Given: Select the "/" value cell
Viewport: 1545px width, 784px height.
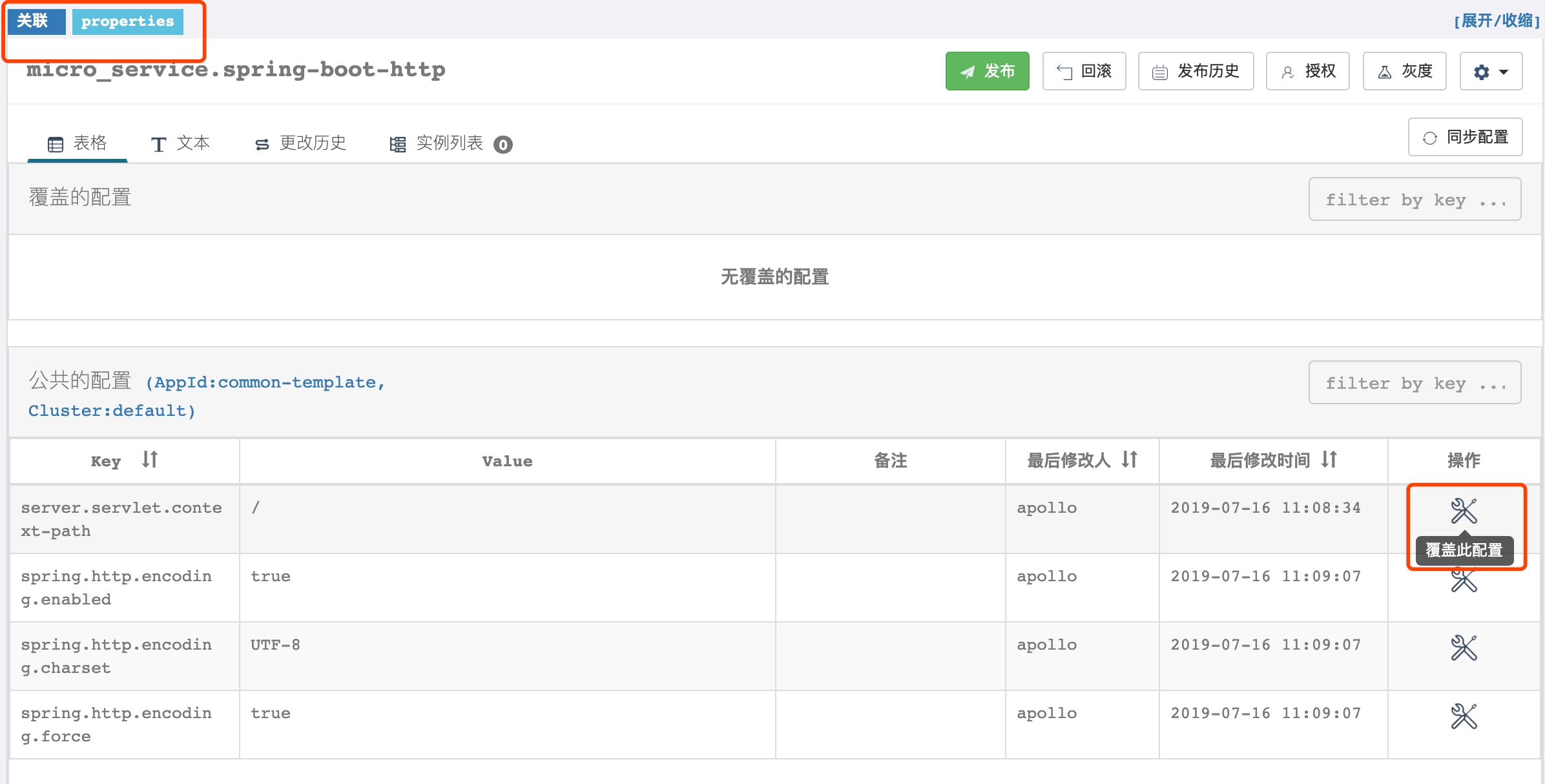Looking at the screenshot, I should [508, 519].
